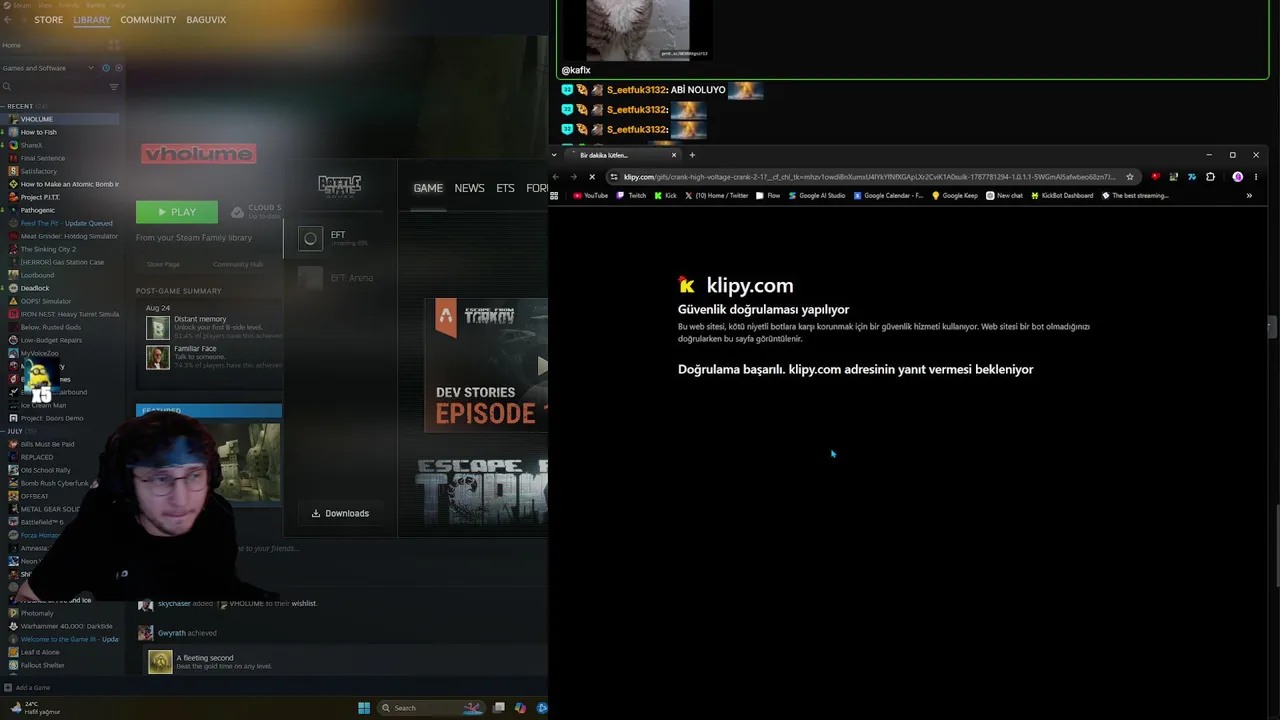The width and height of the screenshot is (1280, 720).
Task: Bookmark this page with the star icon
Action: (1130, 177)
